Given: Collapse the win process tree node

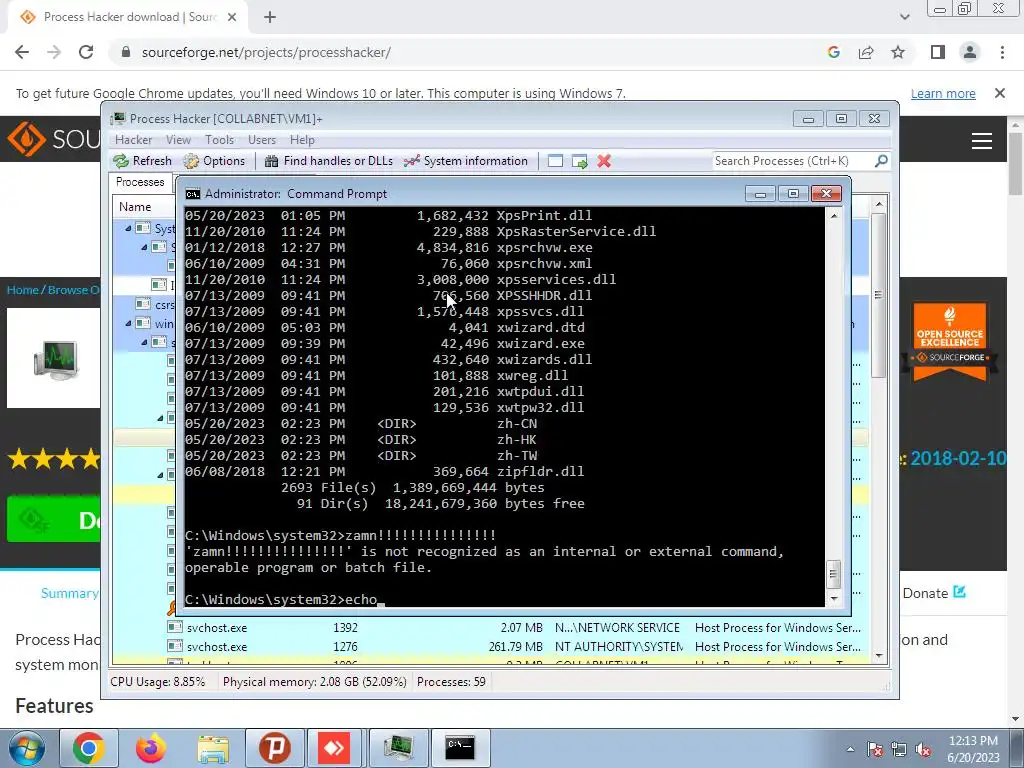Looking at the screenshot, I should pos(128,323).
